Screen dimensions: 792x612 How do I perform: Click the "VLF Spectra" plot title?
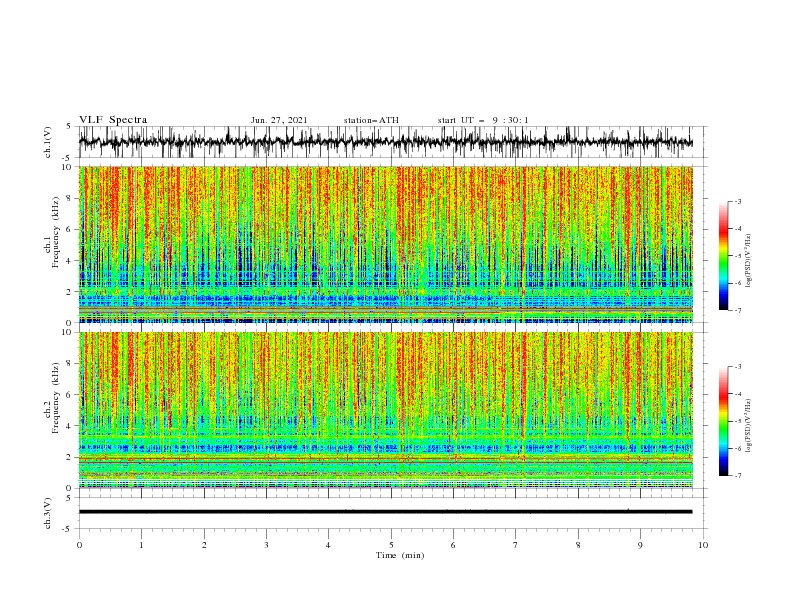(x=113, y=120)
